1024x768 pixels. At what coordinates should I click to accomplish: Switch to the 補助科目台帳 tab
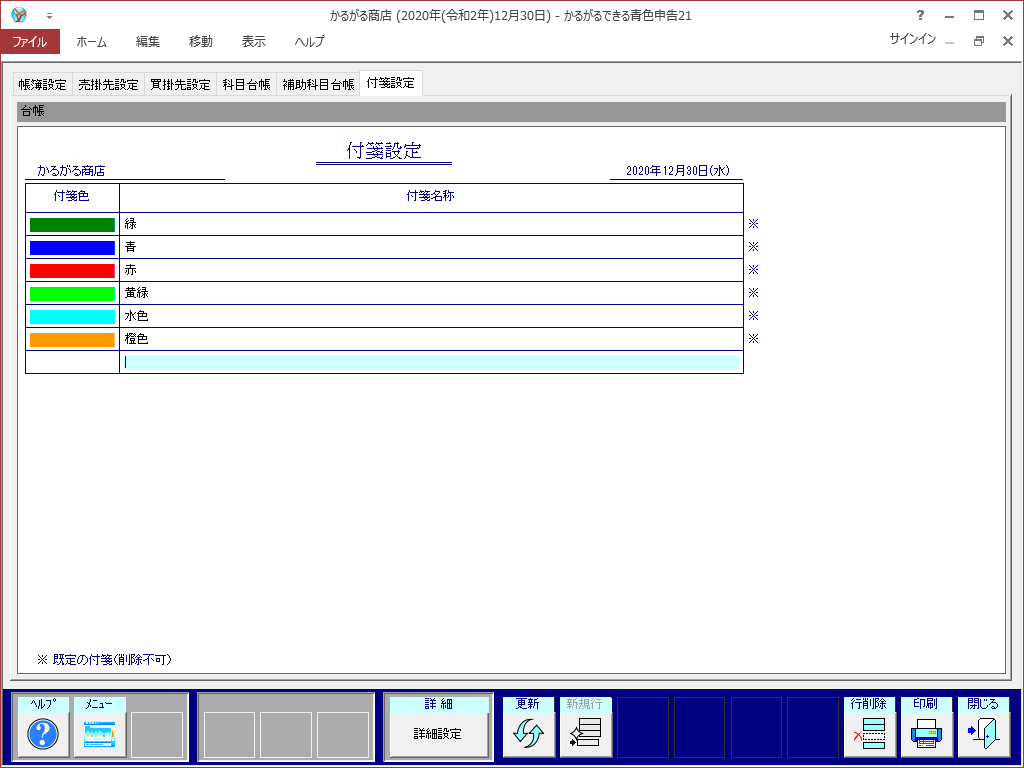(x=318, y=84)
